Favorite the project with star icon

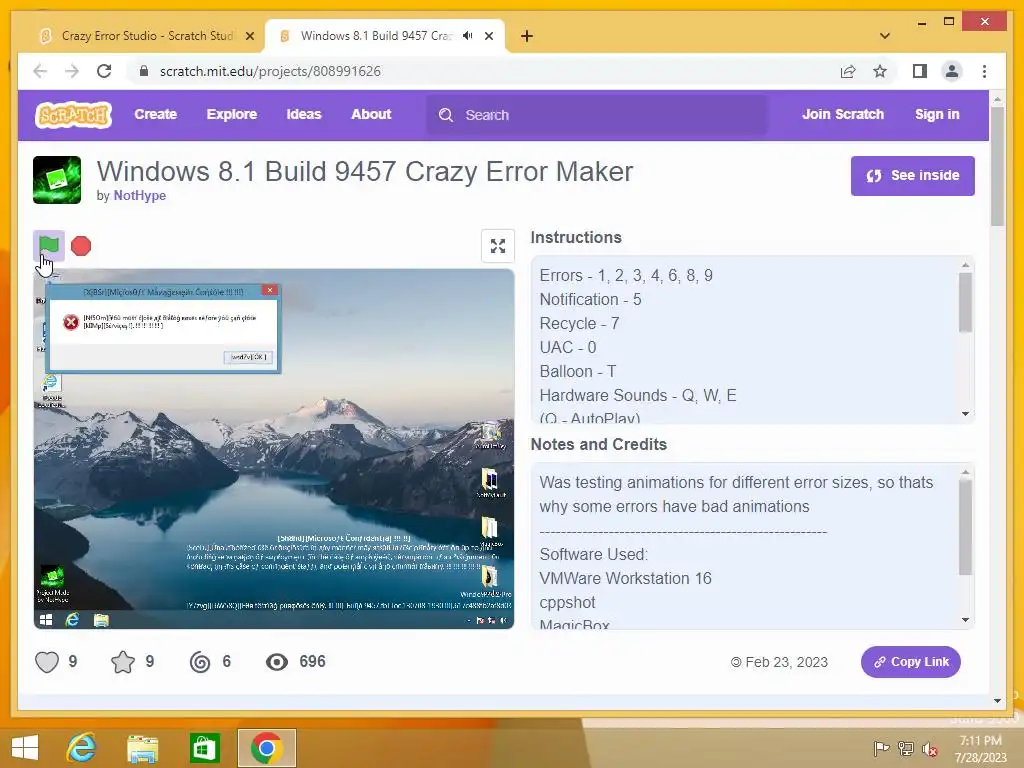pyautogui.click(x=123, y=662)
